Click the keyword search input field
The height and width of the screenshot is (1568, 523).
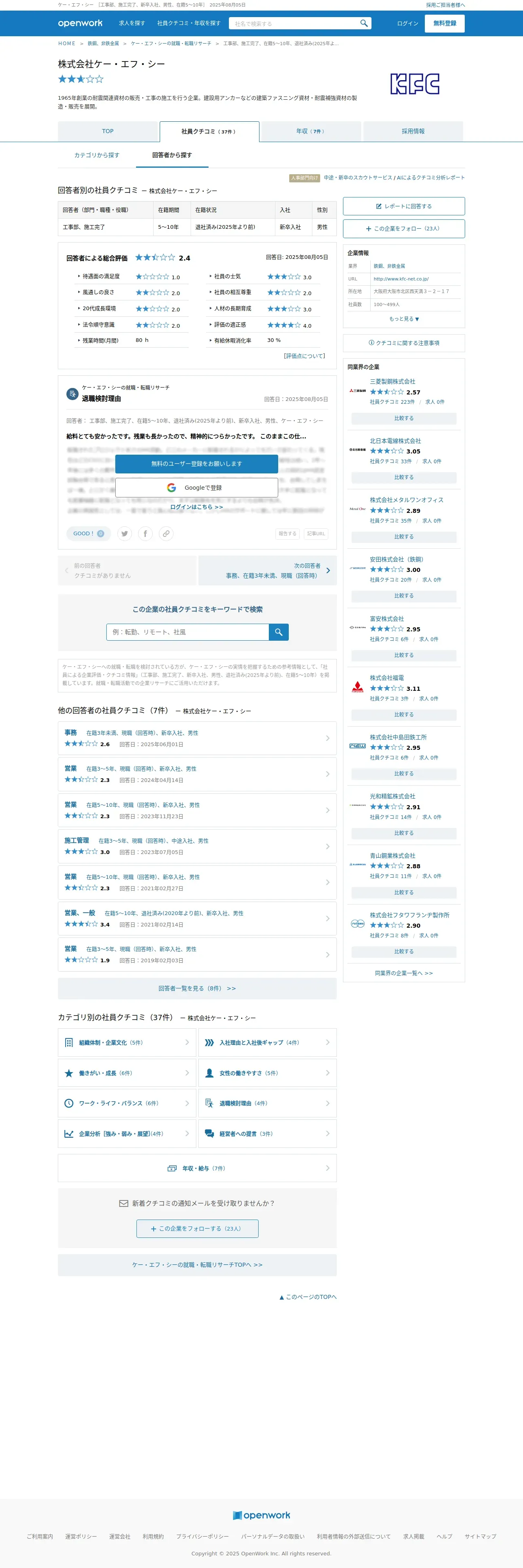pyautogui.click(x=187, y=632)
